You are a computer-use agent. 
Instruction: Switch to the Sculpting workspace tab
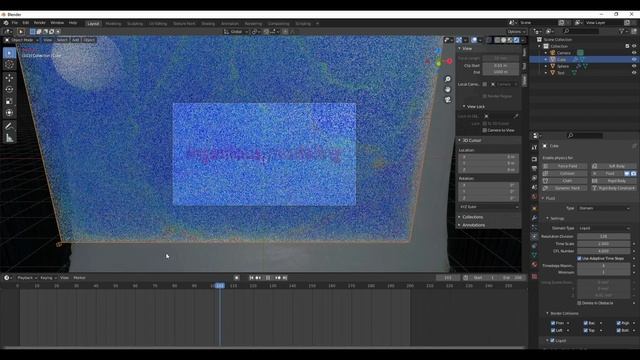point(135,24)
